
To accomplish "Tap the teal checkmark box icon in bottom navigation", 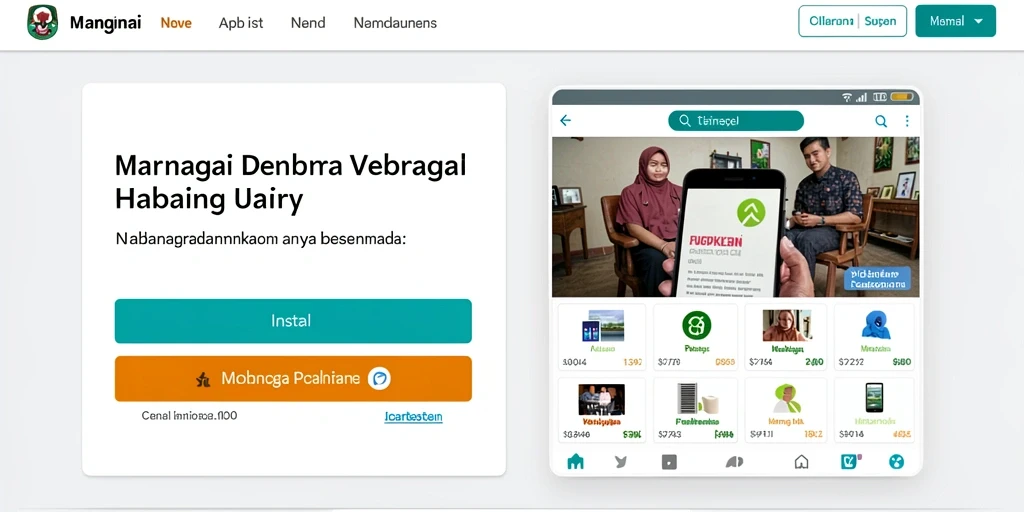I will coord(848,462).
